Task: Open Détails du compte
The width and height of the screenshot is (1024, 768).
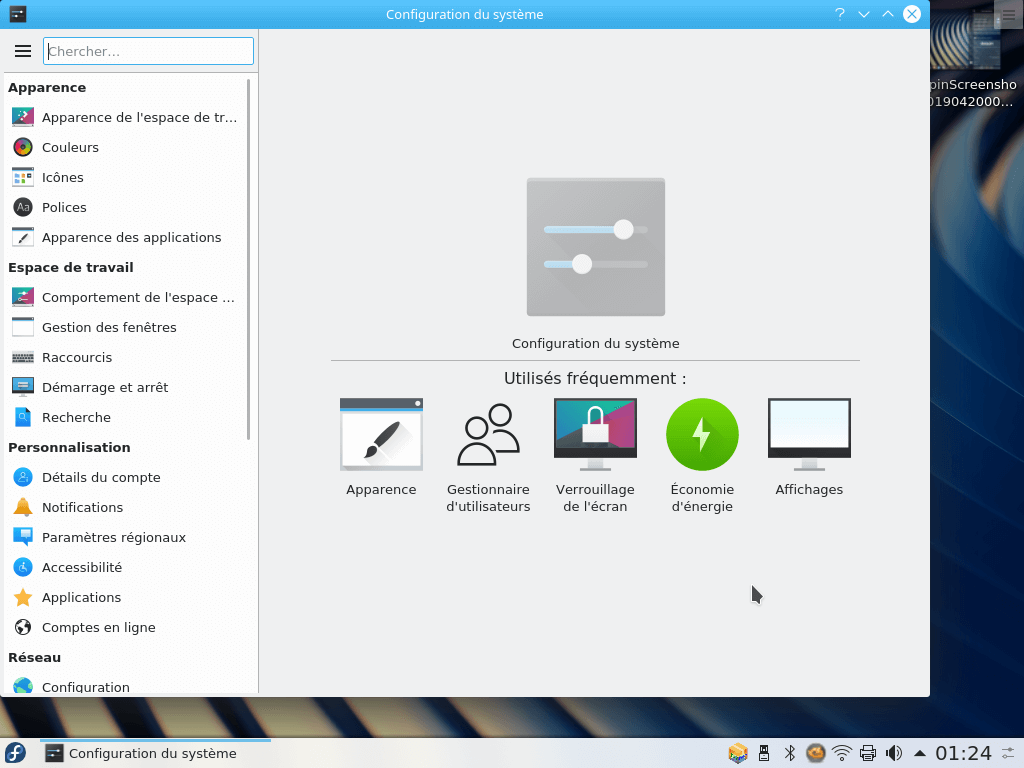Action: click(x=127, y=477)
